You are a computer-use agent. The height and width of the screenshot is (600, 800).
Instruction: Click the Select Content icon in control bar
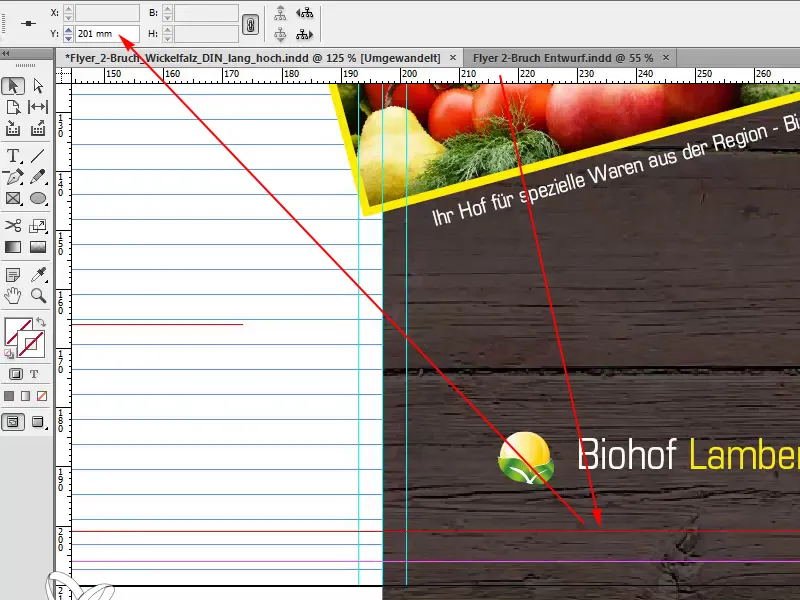[x=280, y=34]
